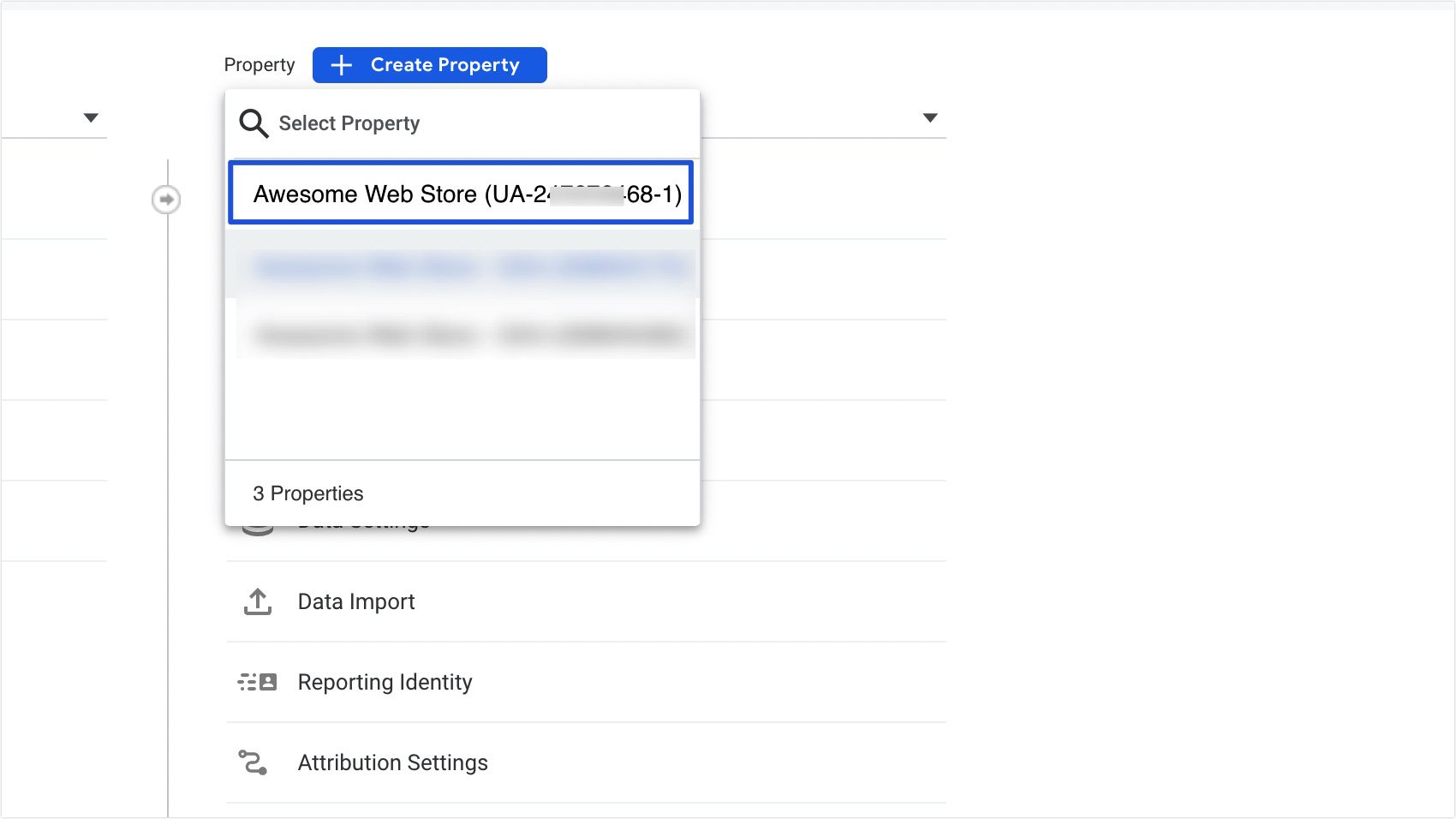Viewport: 1456px width, 819px height.
Task: Select the blurred gray property entry
Action: coord(462,334)
